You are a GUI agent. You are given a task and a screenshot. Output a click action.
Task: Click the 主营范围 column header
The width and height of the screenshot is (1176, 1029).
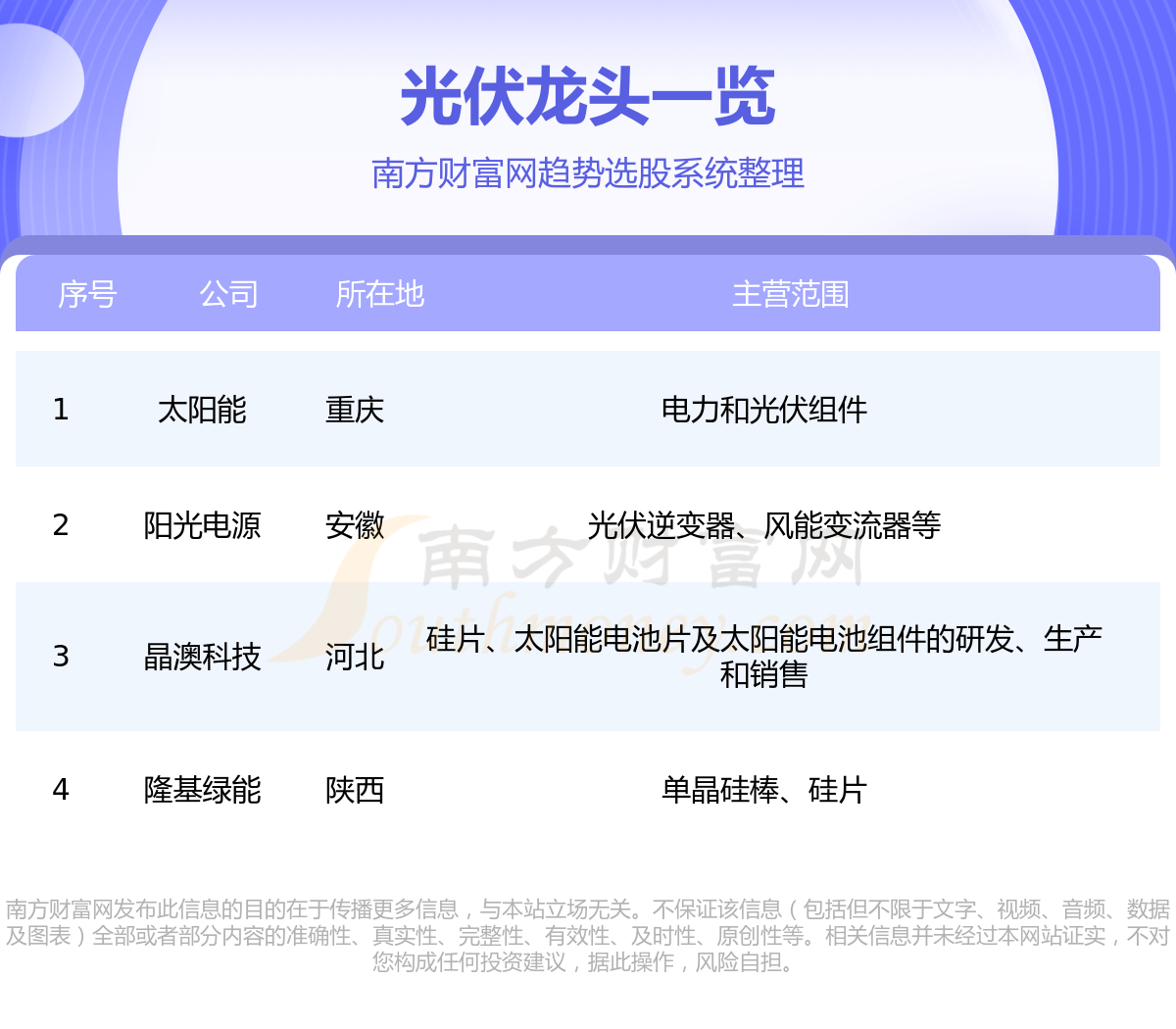791,294
